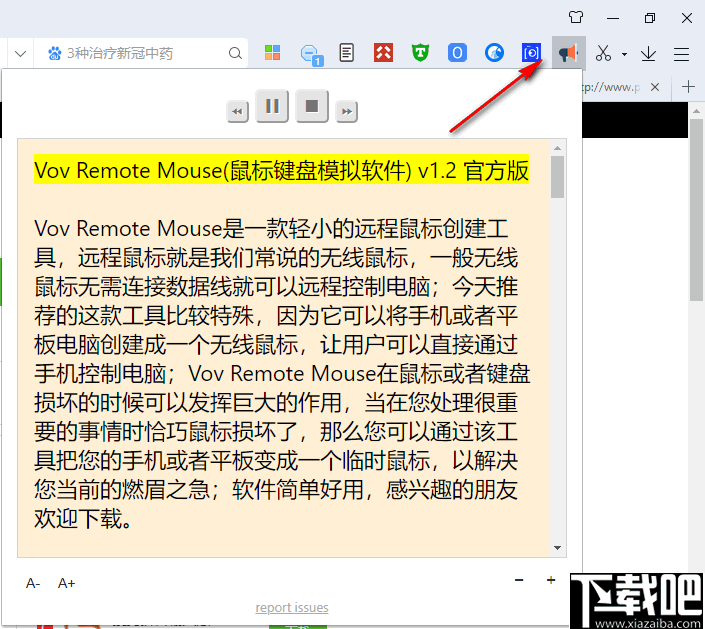705x629 pixels.
Task: Click the text panel scroll down arrow
Action: point(558,548)
